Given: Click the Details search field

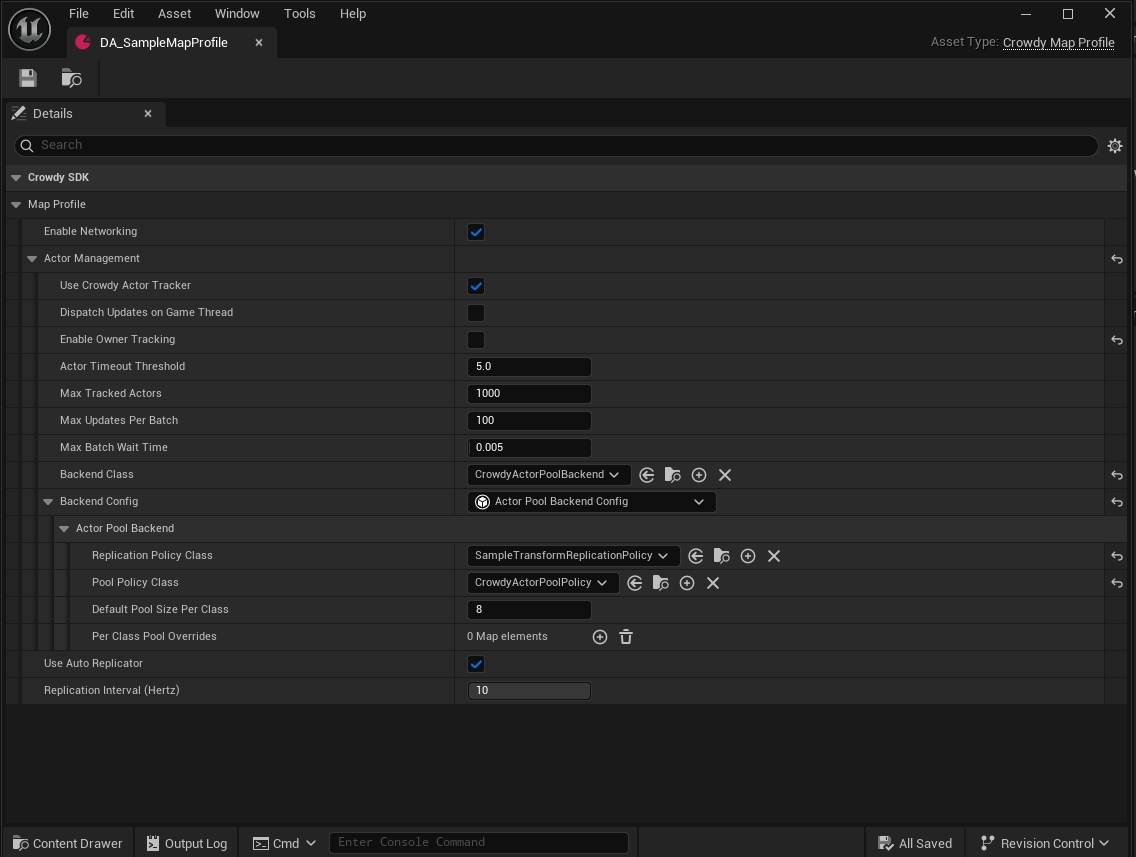Looking at the screenshot, I should [556, 146].
